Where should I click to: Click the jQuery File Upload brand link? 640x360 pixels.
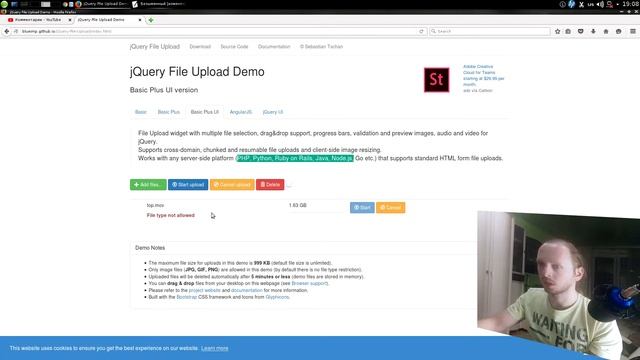[155, 47]
